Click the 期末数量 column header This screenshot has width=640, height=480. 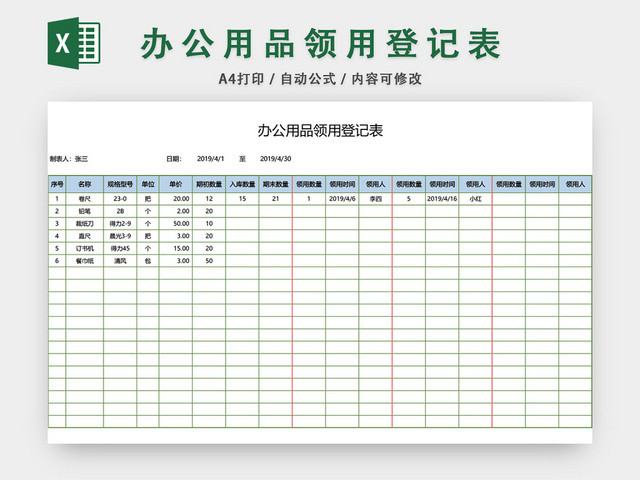[276, 184]
